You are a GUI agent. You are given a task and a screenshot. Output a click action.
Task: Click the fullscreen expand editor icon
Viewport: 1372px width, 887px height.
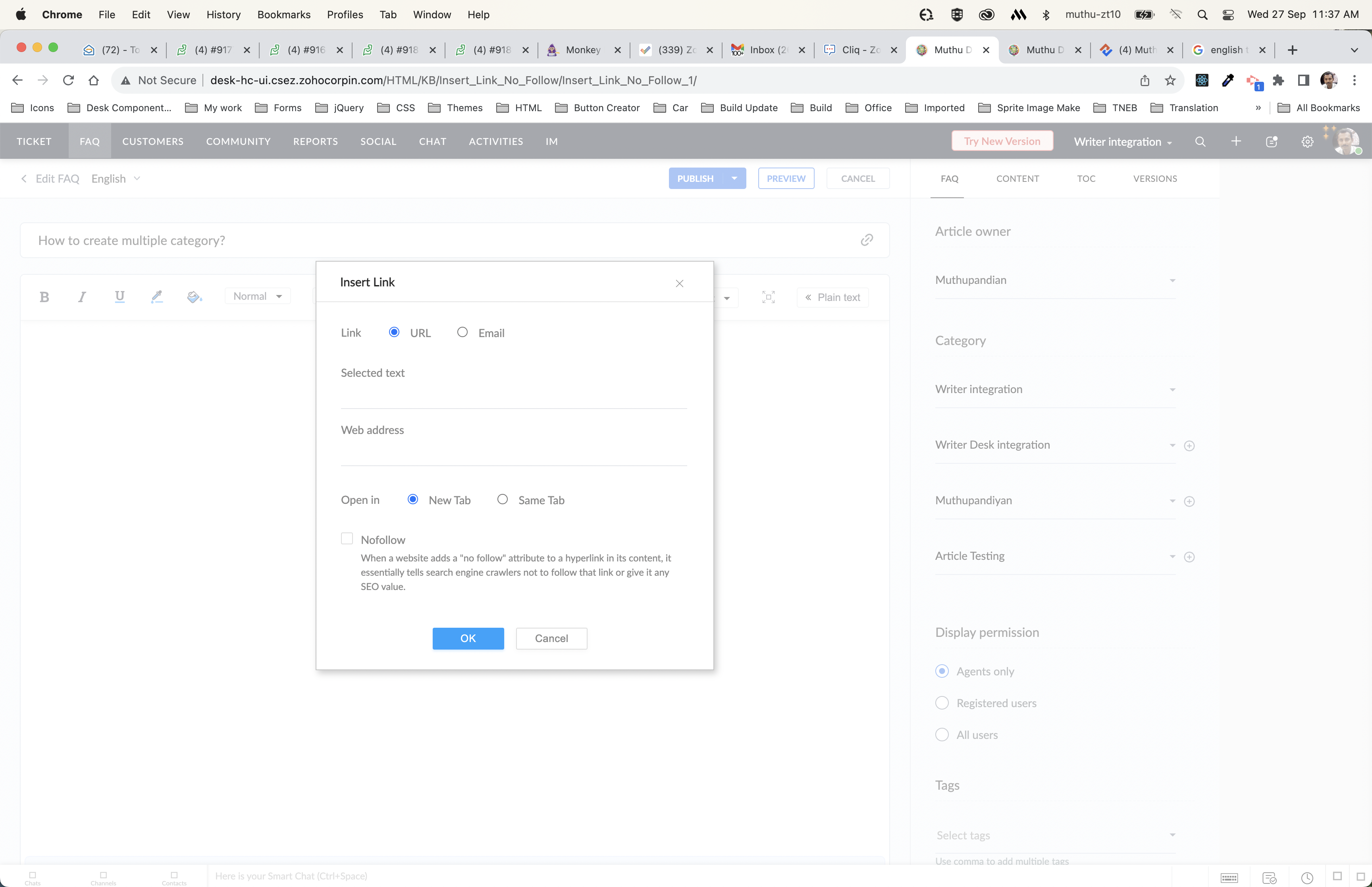(x=768, y=297)
